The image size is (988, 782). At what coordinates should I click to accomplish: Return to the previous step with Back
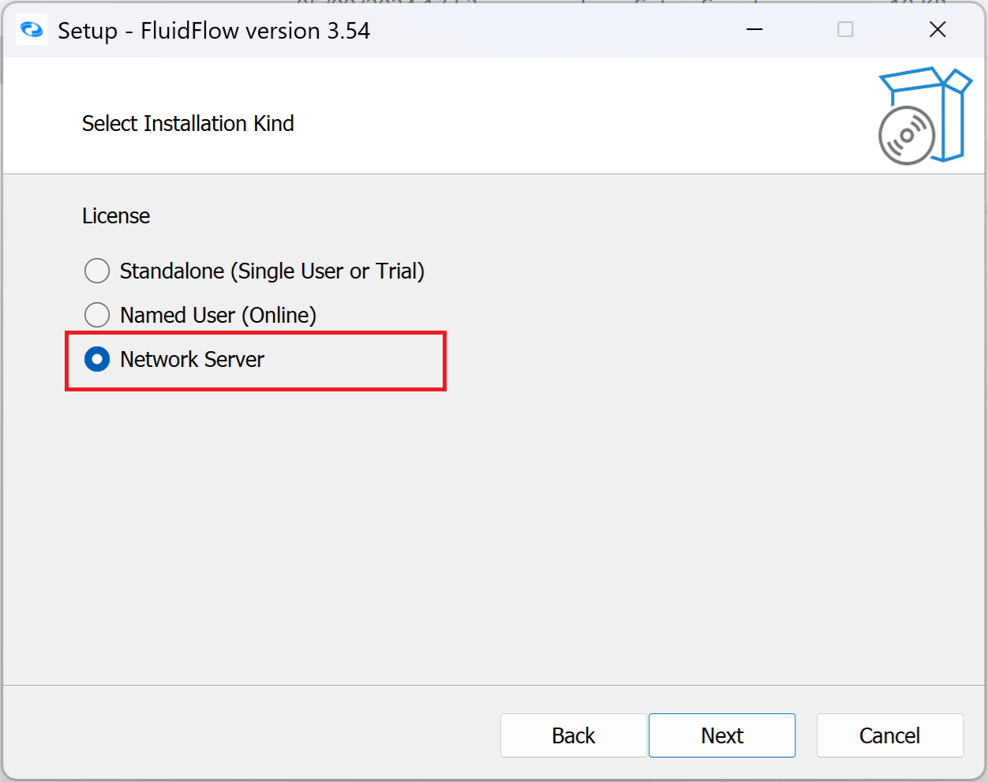click(573, 735)
